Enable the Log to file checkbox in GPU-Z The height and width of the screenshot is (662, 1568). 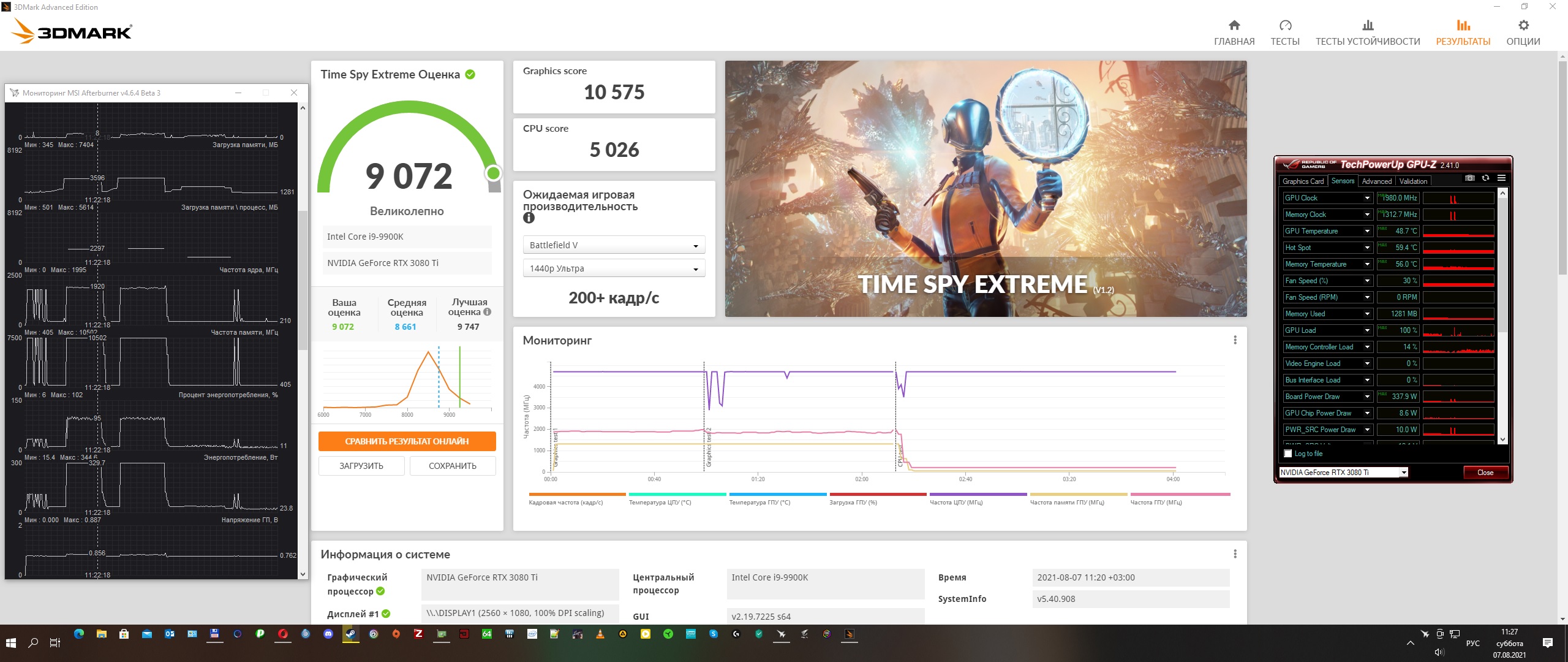click(x=1288, y=454)
